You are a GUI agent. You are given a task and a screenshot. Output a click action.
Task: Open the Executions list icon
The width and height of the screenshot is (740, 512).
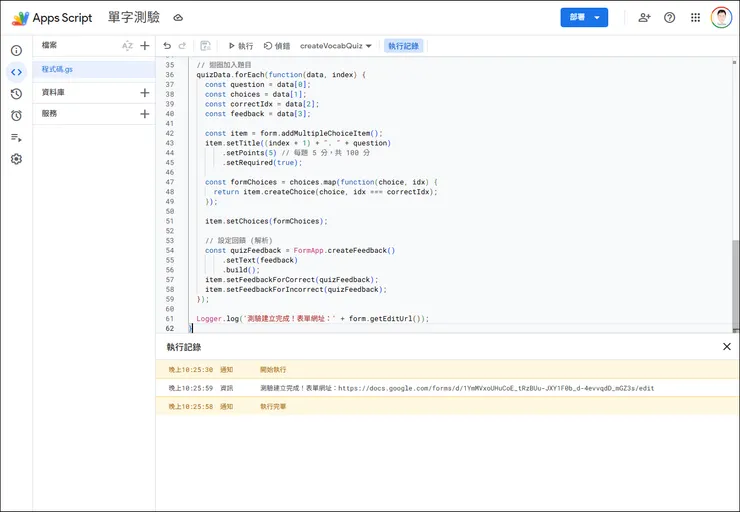click(x=17, y=137)
